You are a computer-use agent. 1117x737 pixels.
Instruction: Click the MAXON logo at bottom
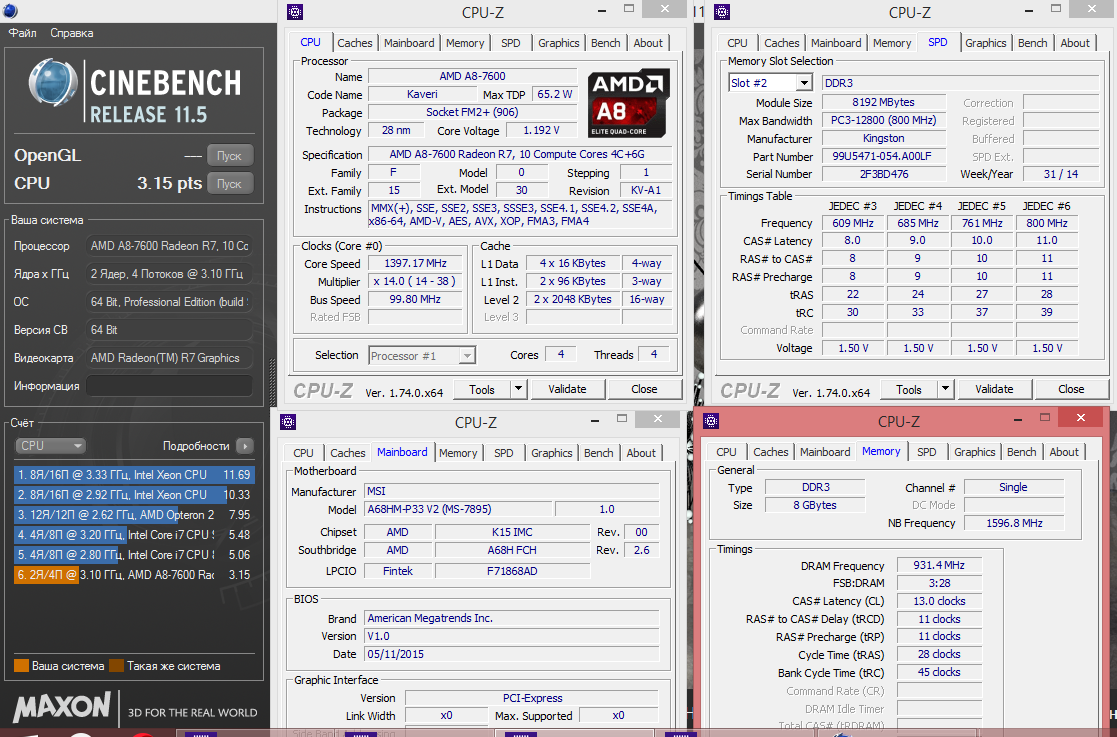[62, 708]
